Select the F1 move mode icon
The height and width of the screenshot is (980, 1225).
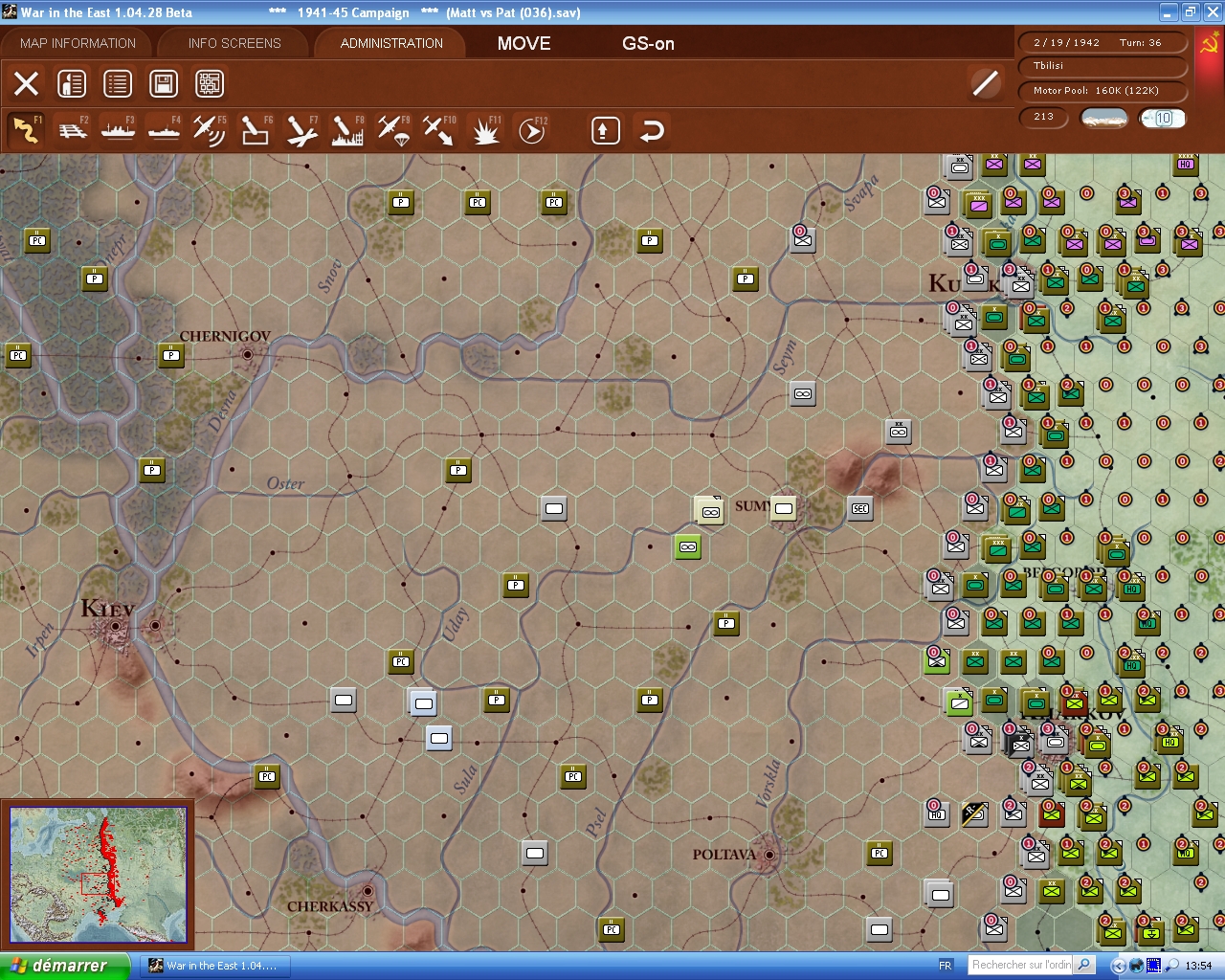point(26,130)
